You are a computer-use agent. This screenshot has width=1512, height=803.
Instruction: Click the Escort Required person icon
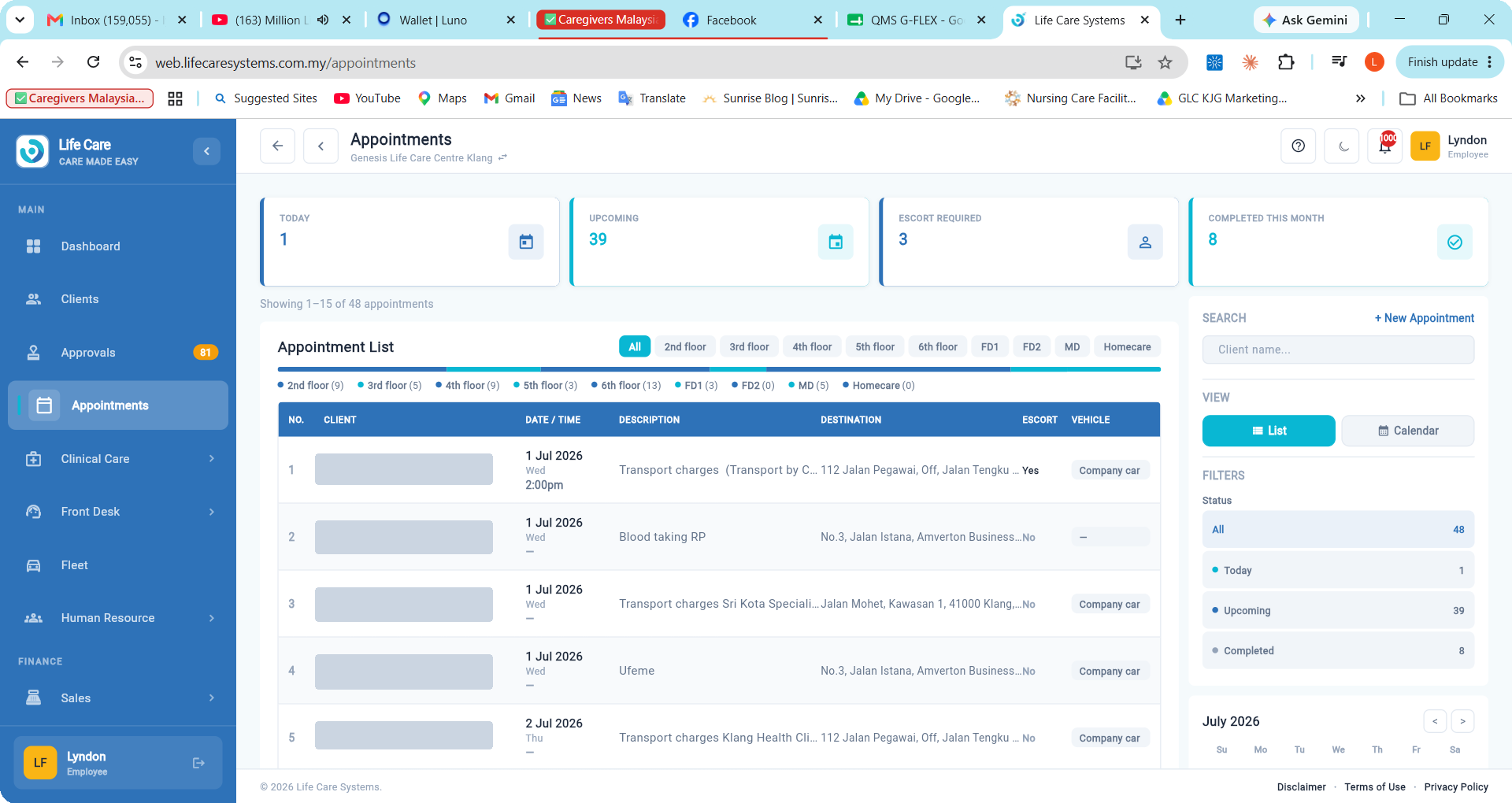pos(1145,242)
